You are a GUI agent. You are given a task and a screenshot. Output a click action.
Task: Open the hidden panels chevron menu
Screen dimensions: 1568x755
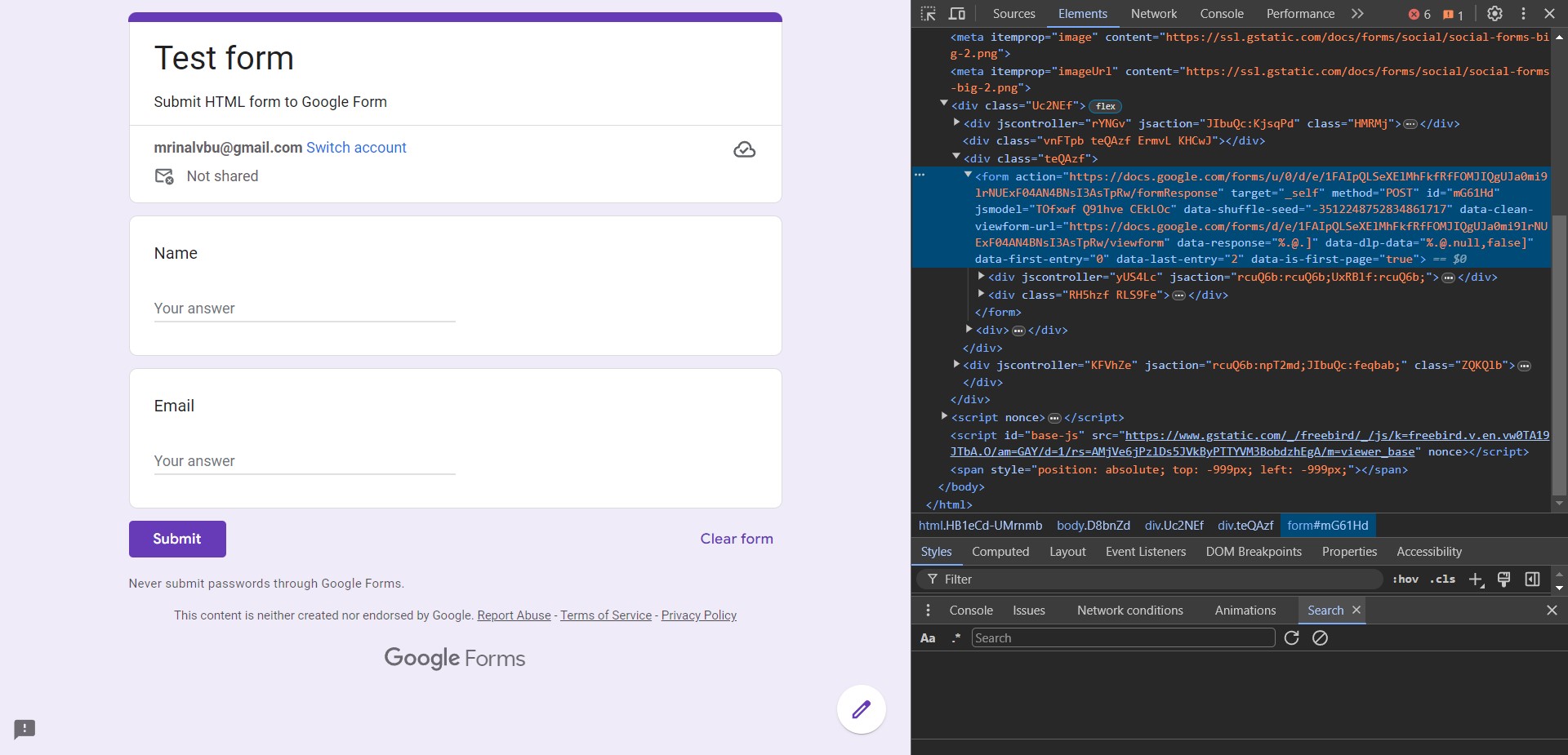tap(1356, 14)
